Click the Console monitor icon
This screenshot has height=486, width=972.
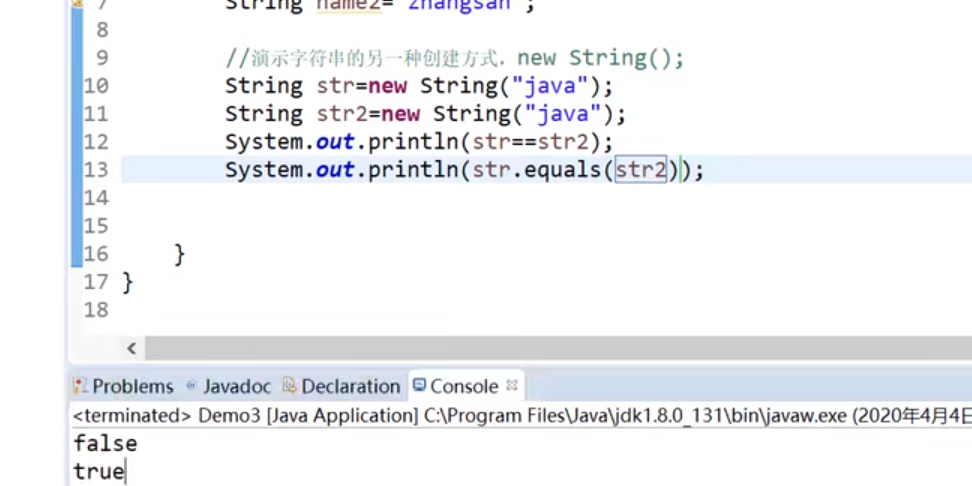pos(420,385)
